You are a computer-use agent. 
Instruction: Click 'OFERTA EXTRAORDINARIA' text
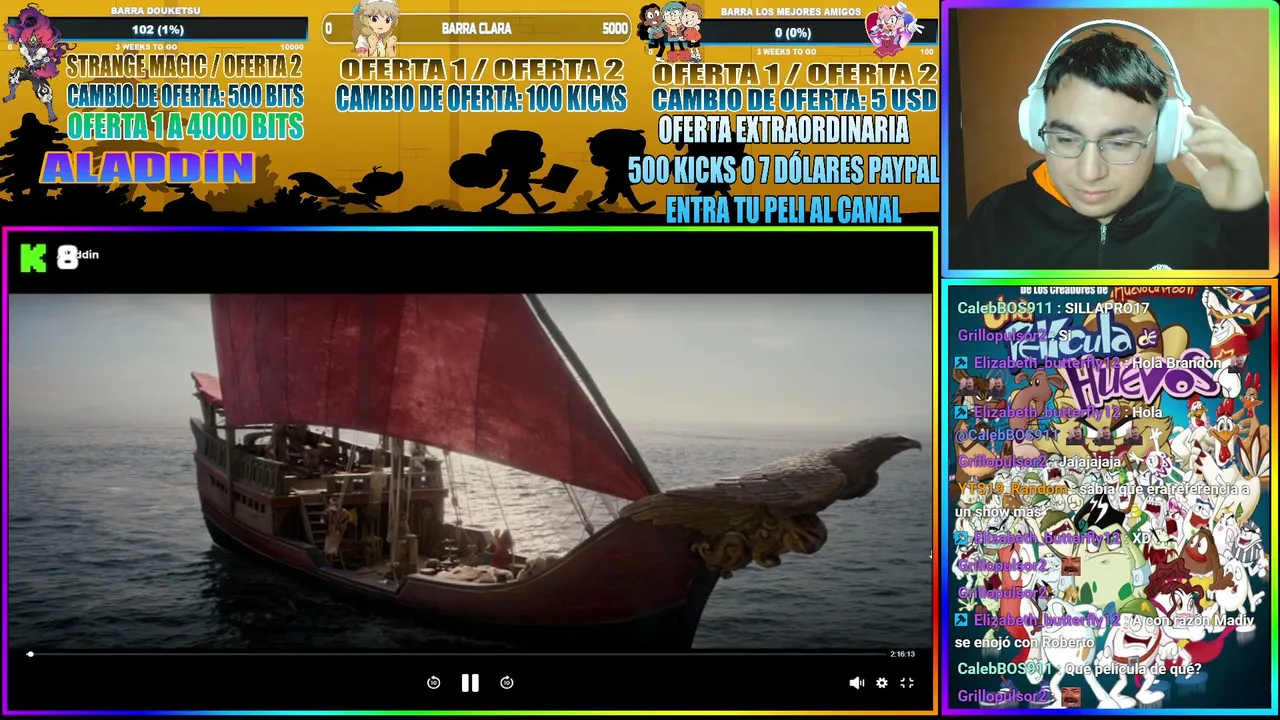tap(783, 130)
